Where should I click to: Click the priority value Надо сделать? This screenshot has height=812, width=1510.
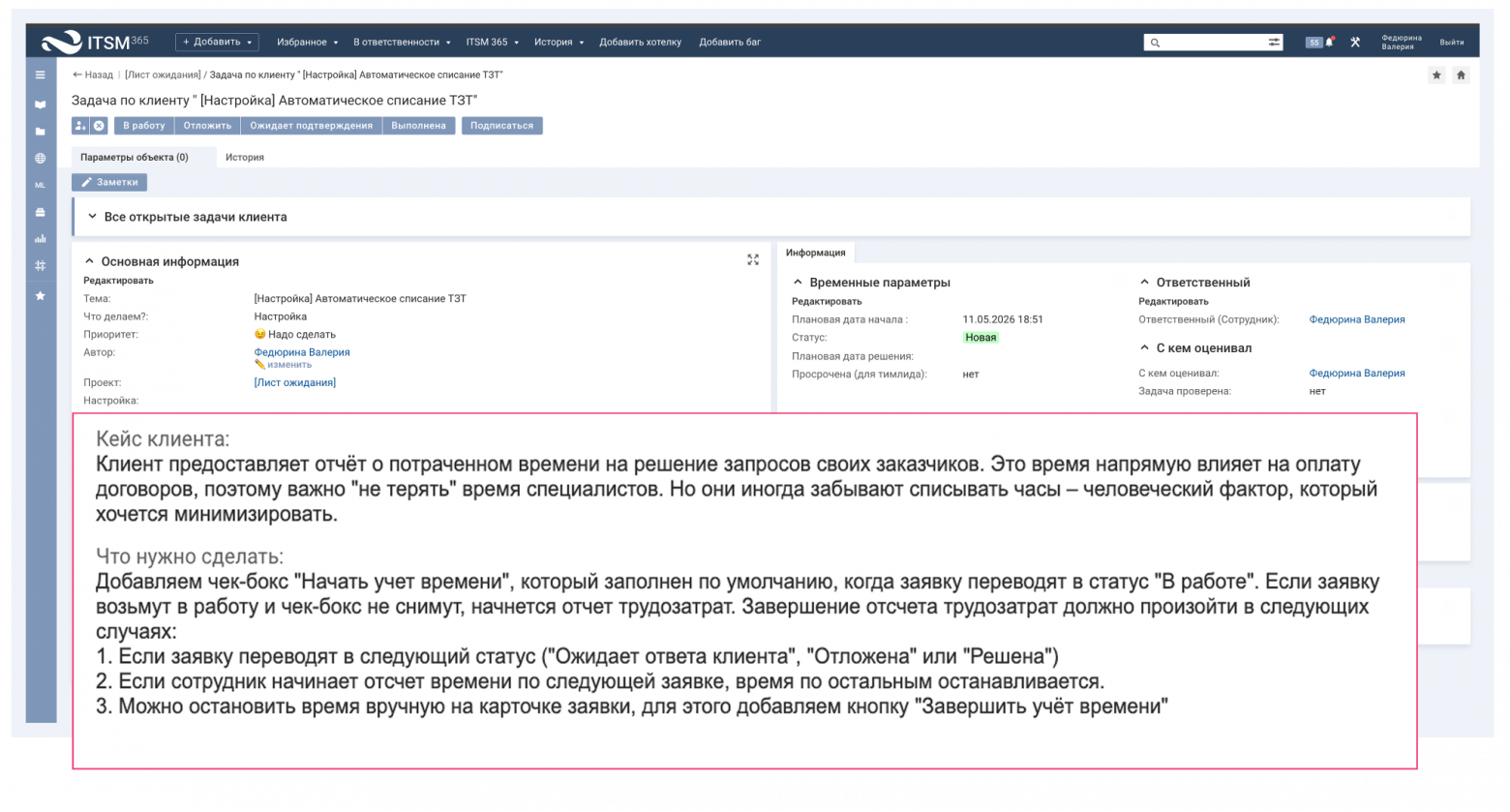[295, 335]
